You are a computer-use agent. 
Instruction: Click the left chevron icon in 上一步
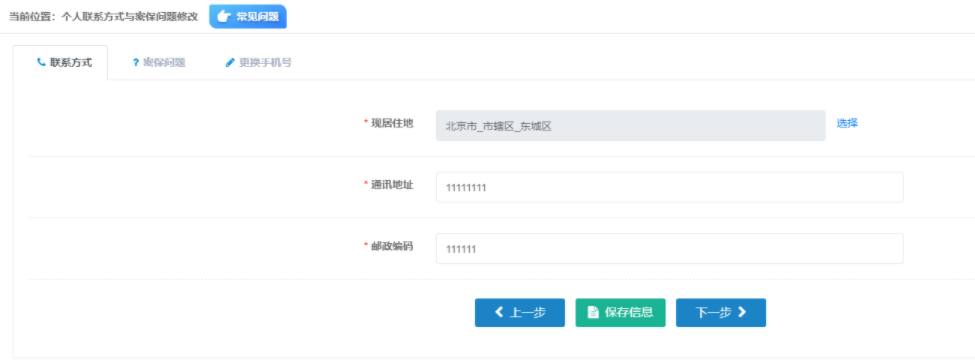(x=499, y=312)
